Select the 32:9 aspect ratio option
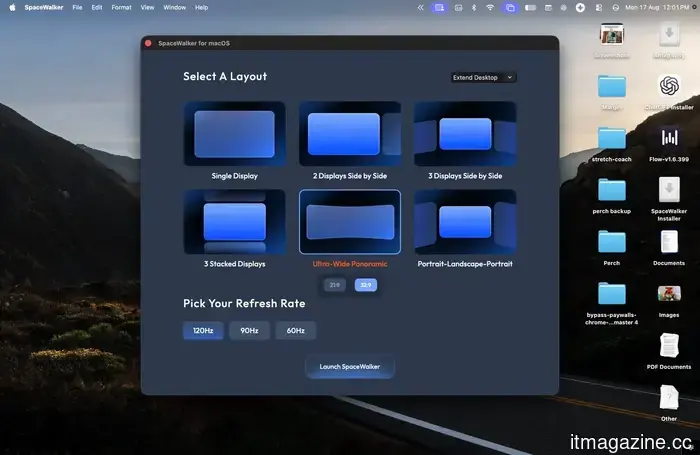 point(366,285)
